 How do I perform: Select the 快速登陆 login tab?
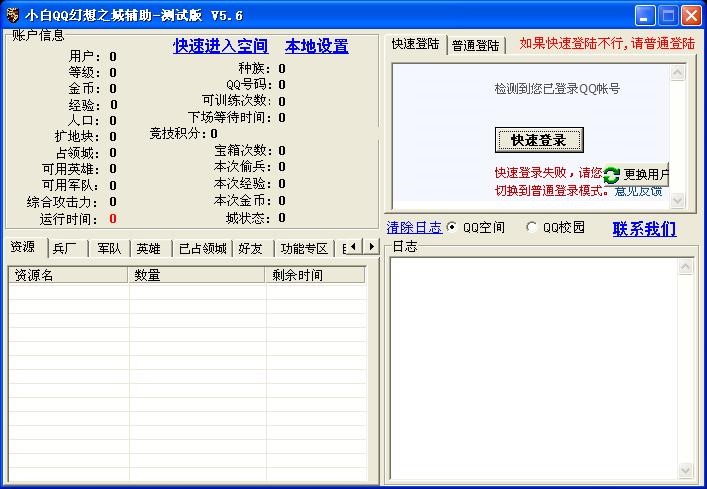coord(415,44)
